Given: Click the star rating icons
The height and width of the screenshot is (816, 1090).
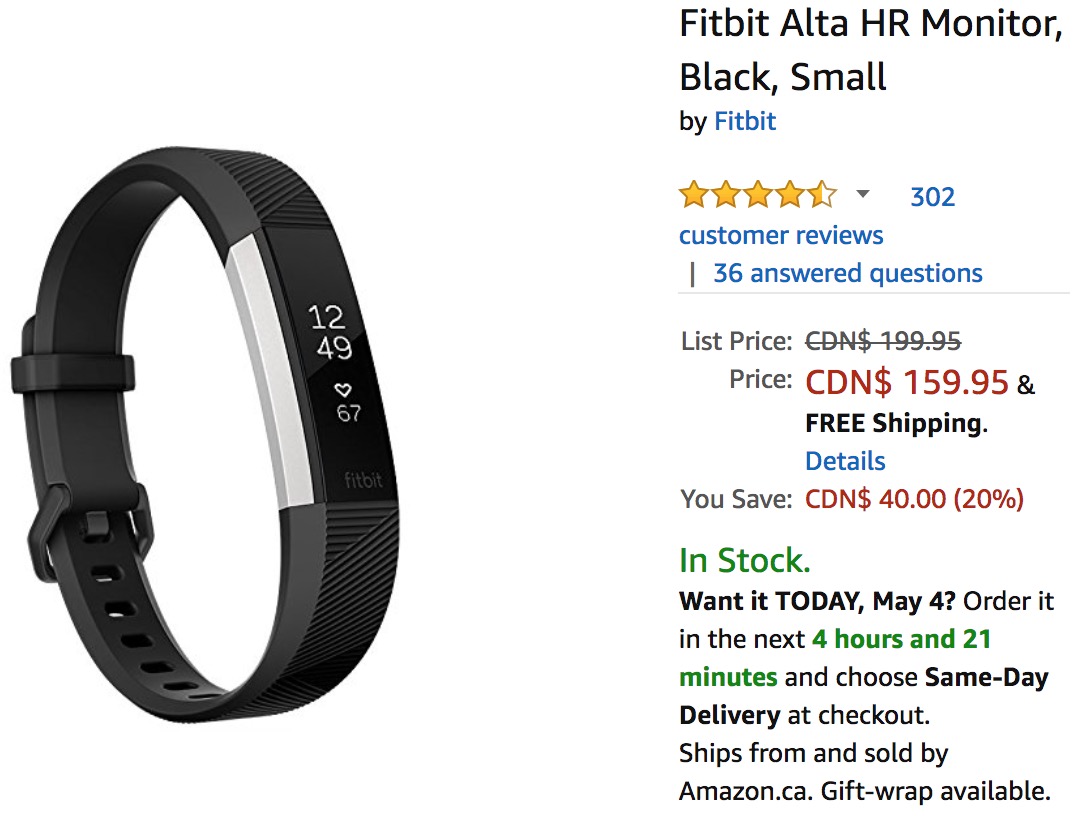Looking at the screenshot, I should (758, 195).
